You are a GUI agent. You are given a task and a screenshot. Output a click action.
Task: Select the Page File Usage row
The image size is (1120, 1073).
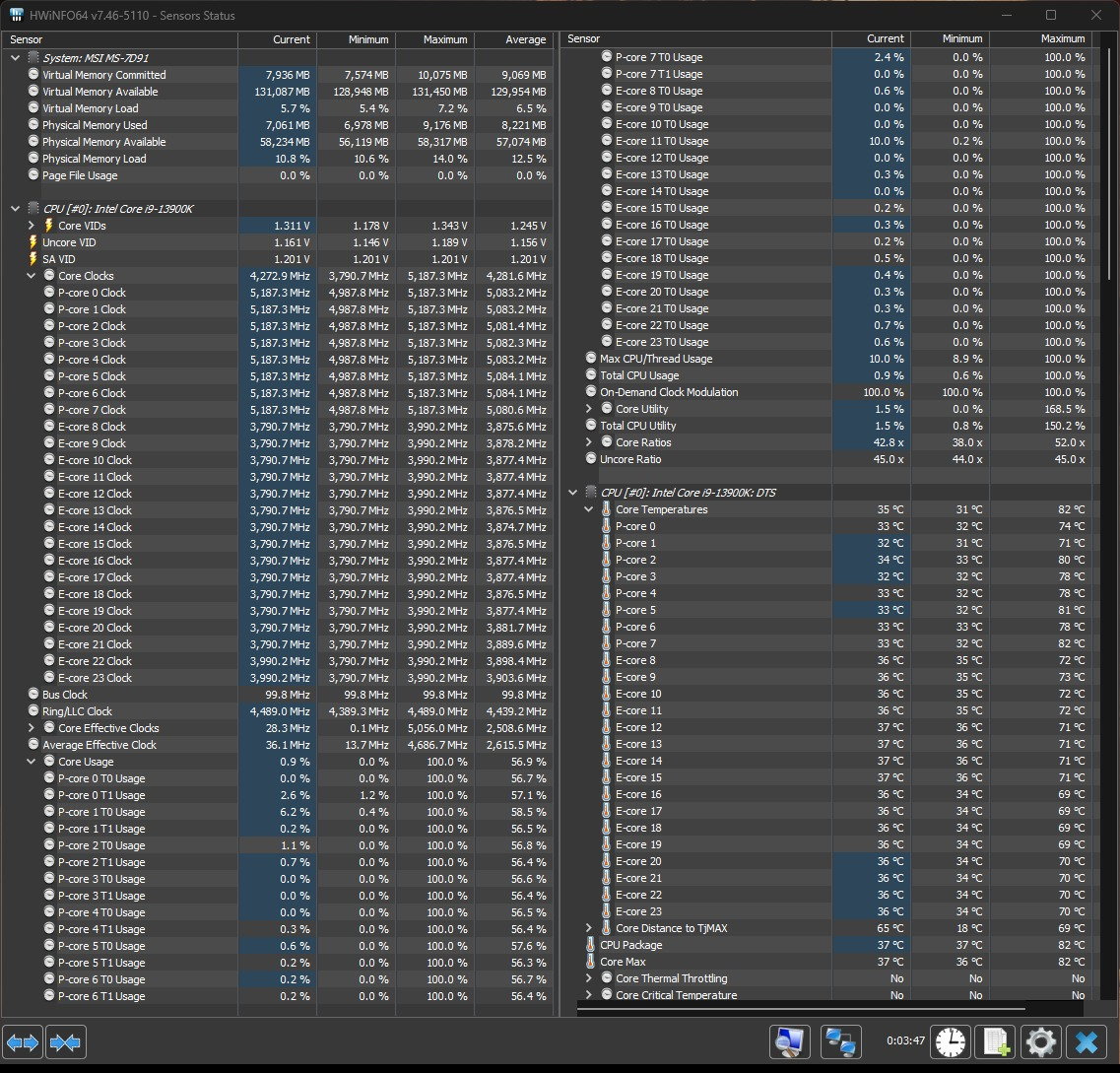[x=277, y=175]
